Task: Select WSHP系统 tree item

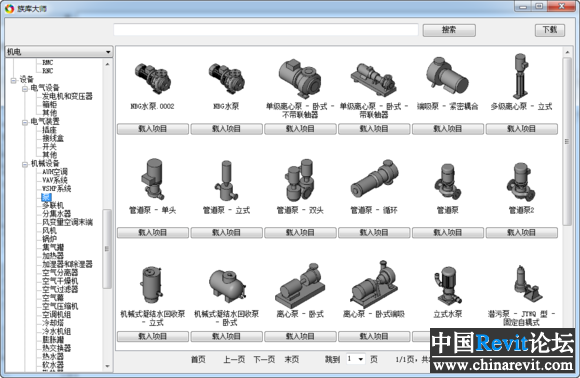Action: pos(57,189)
